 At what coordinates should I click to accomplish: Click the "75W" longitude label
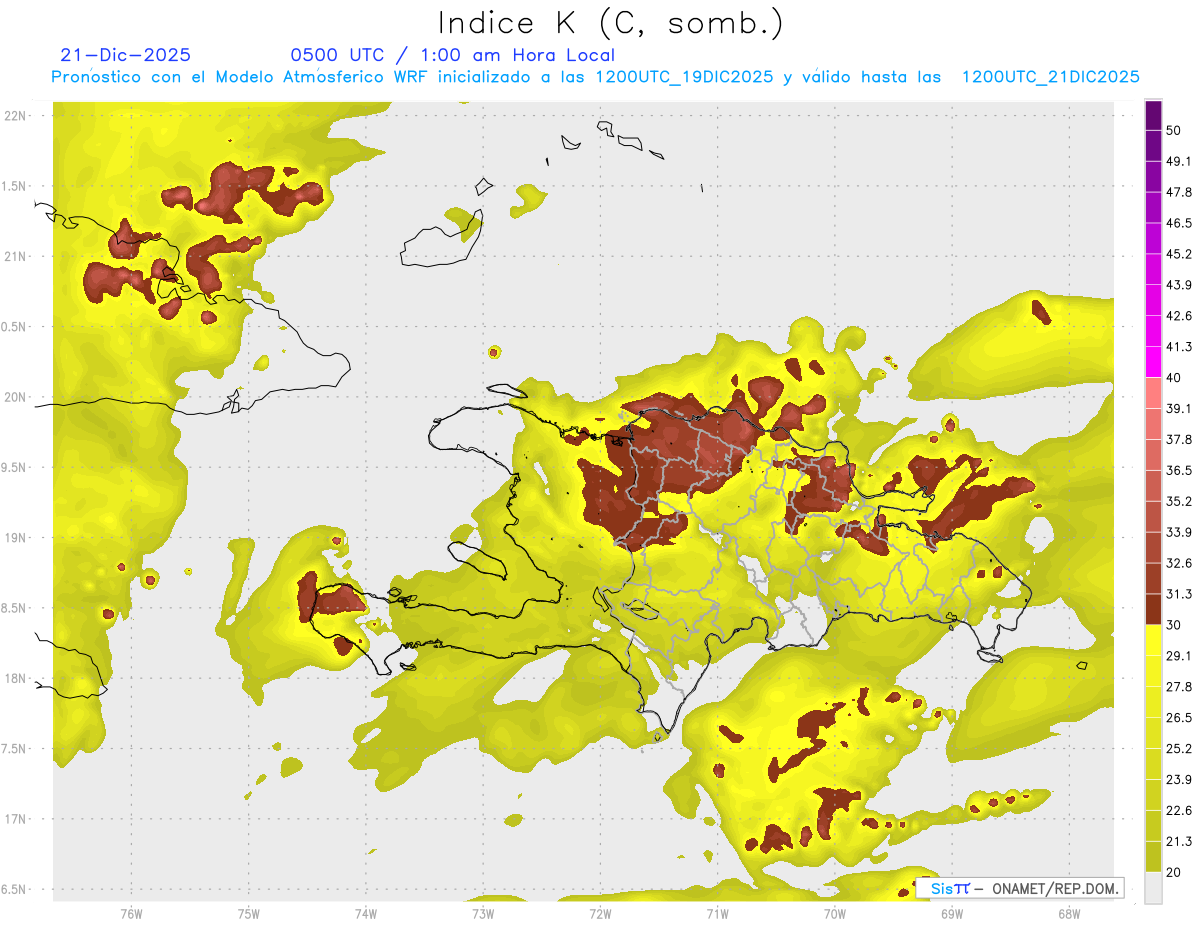tap(249, 913)
